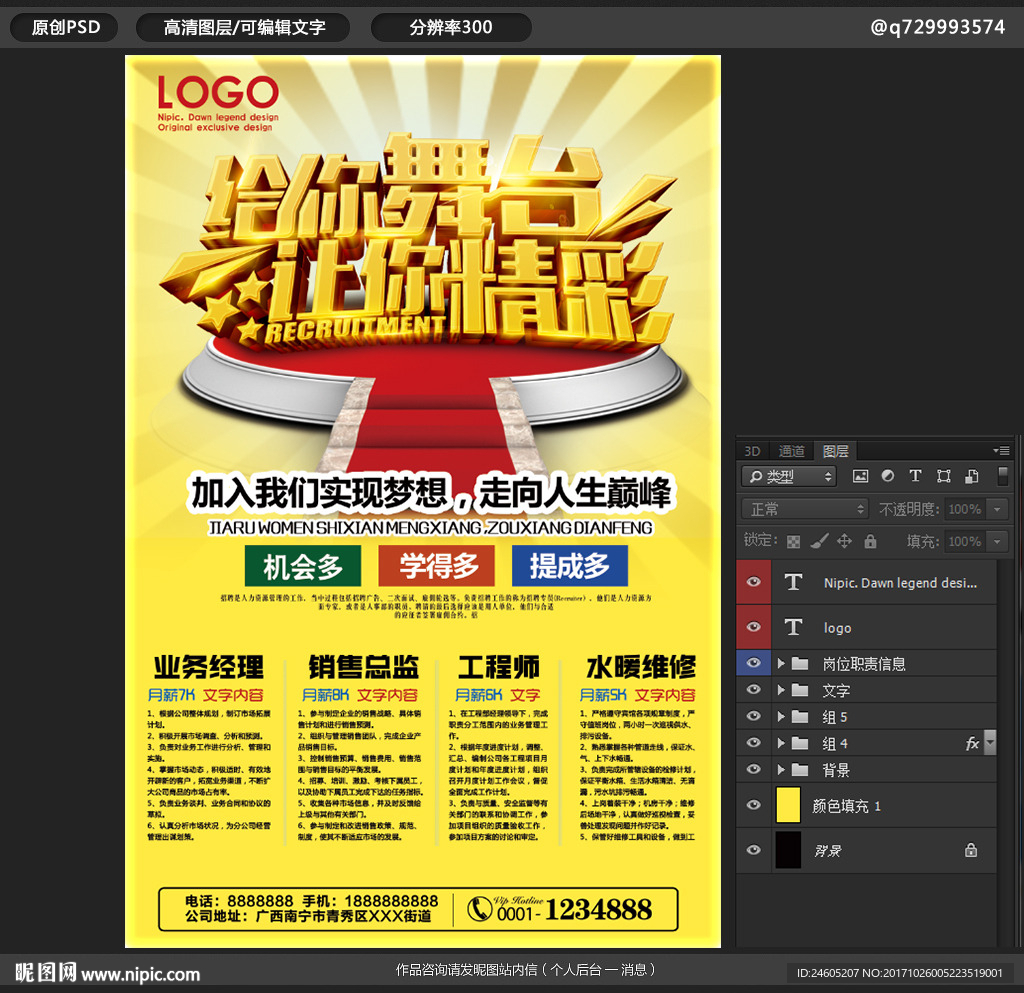Click the 不透明度 100% value field
Viewport: 1024px width, 993px height.
965,509
